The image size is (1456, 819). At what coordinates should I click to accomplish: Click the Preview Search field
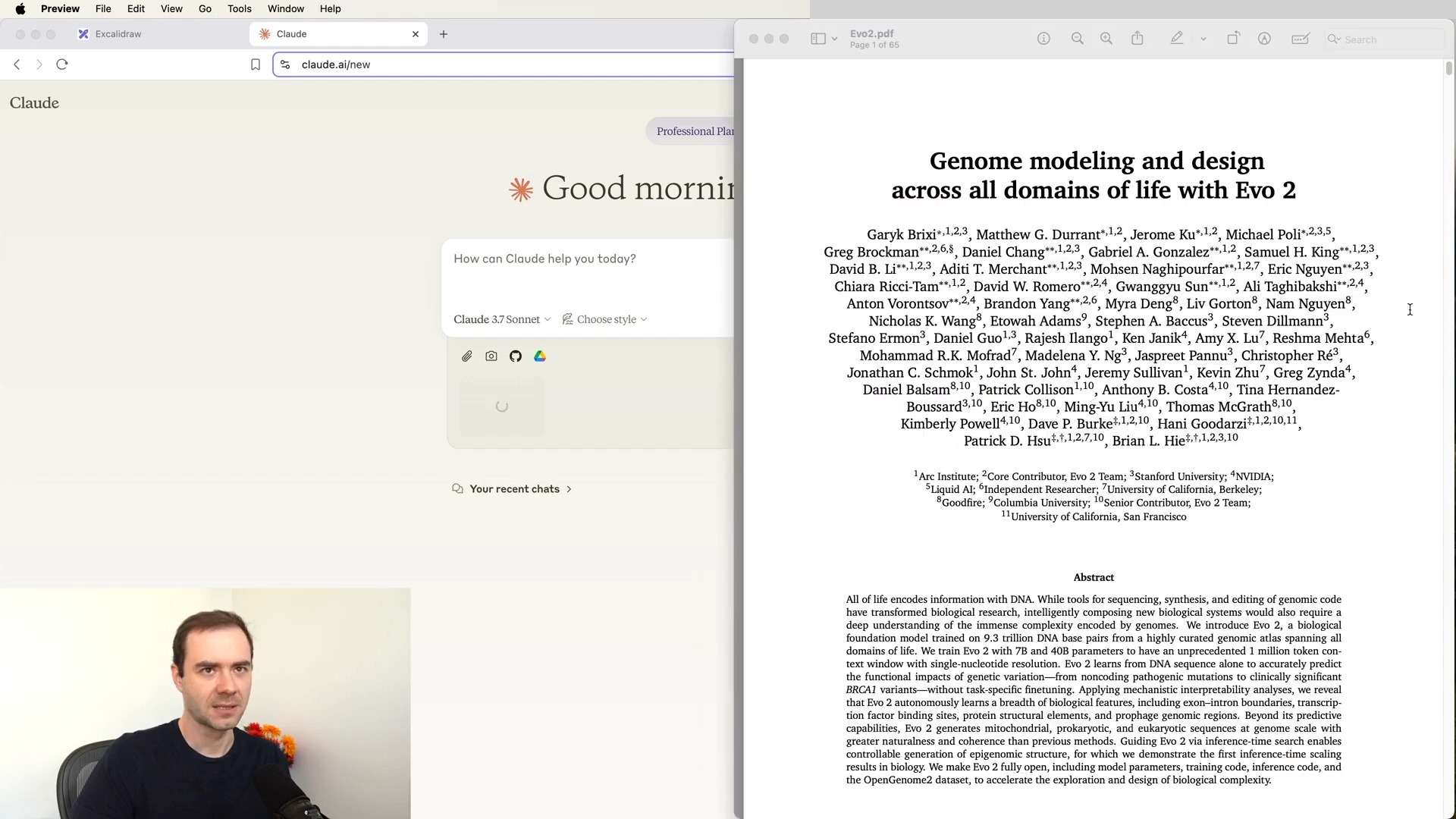[x=1385, y=39]
